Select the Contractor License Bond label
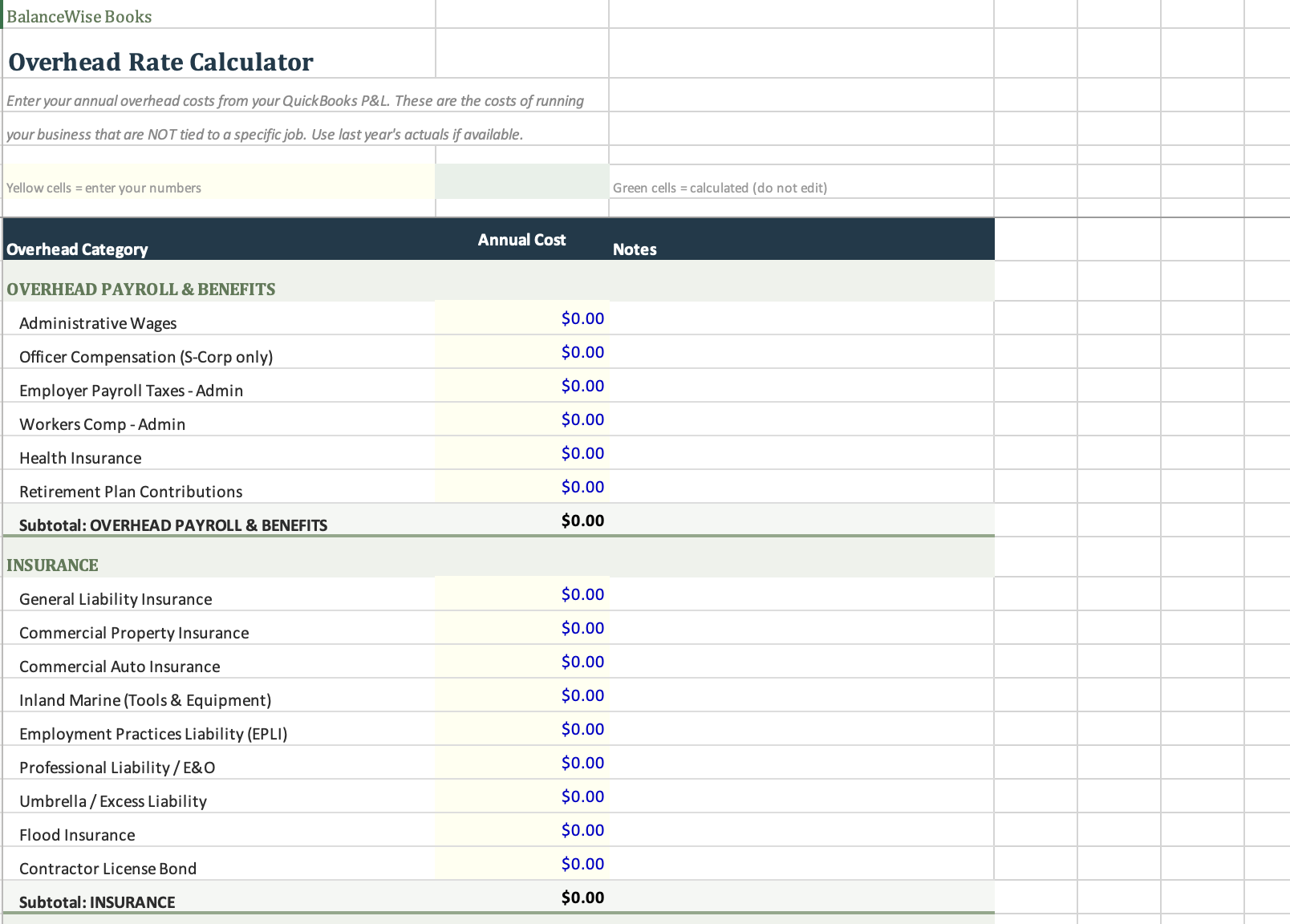The height and width of the screenshot is (924, 1290). coord(107,869)
